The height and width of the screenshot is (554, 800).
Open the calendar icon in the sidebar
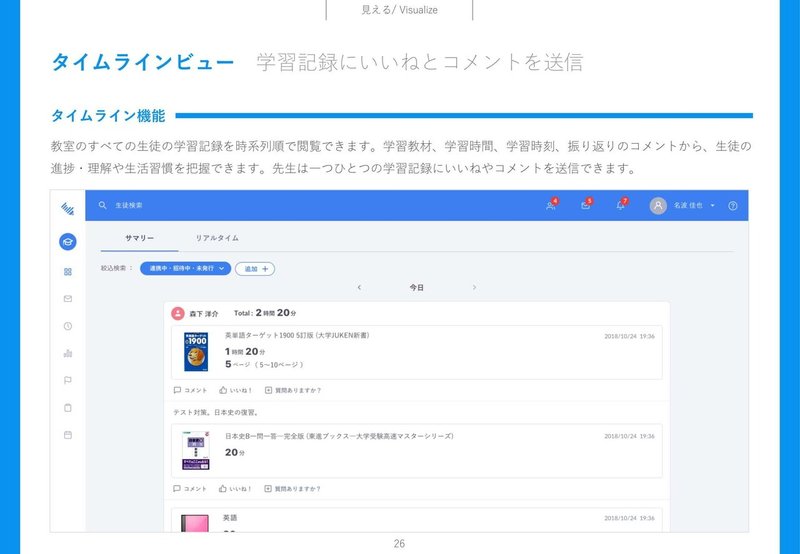(68, 435)
